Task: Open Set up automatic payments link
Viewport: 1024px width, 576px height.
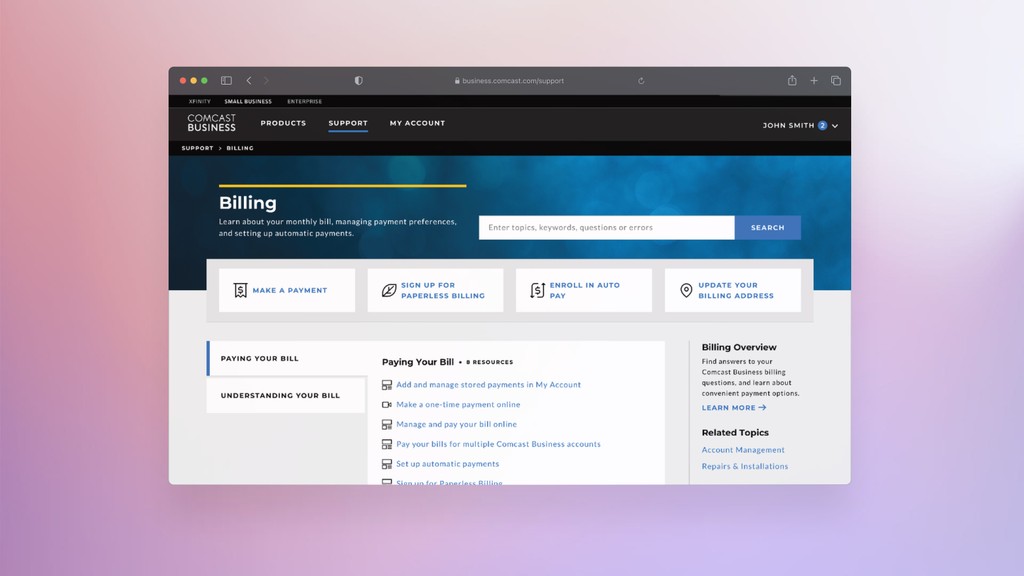Action: click(447, 464)
